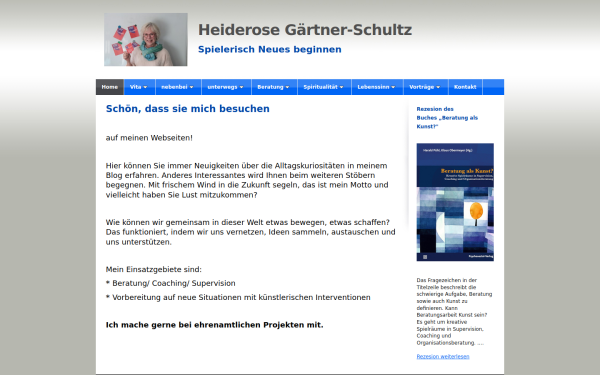Image resolution: width=600 pixels, height=375 pixels.
Task: Open the Vorträge menu
Action: tap(426, 87)
